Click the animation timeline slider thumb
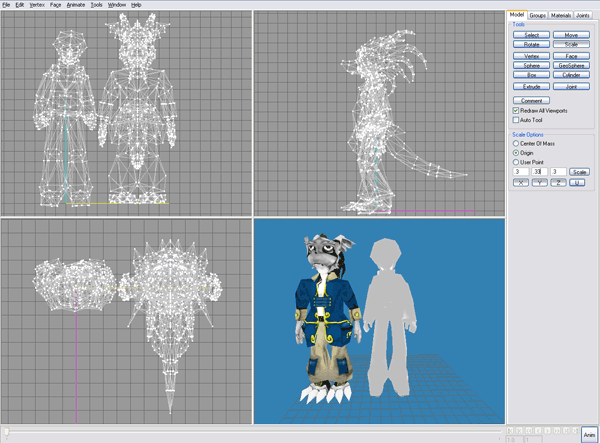 [x=7, y=431]
